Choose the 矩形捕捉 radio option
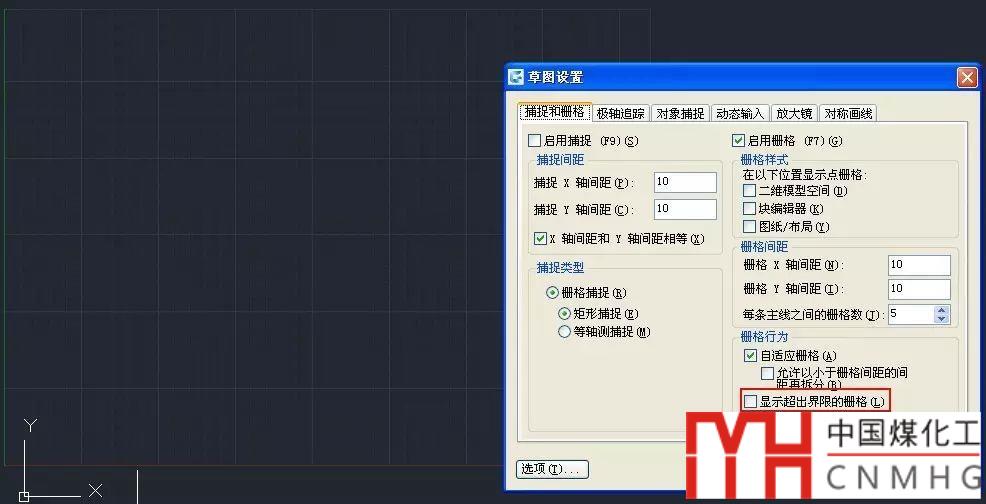Viewport: 986px width, 504px height. coord(565,314)
